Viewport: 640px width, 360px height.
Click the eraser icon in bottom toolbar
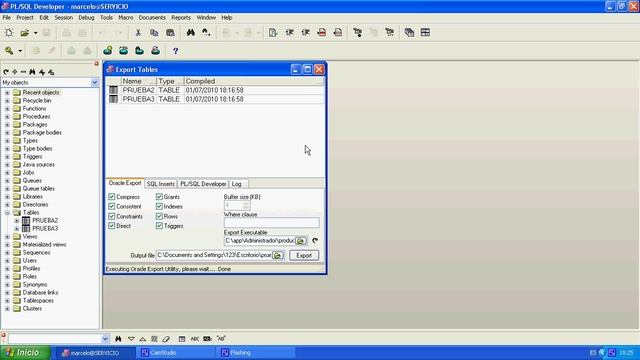[x=166, y=339]
